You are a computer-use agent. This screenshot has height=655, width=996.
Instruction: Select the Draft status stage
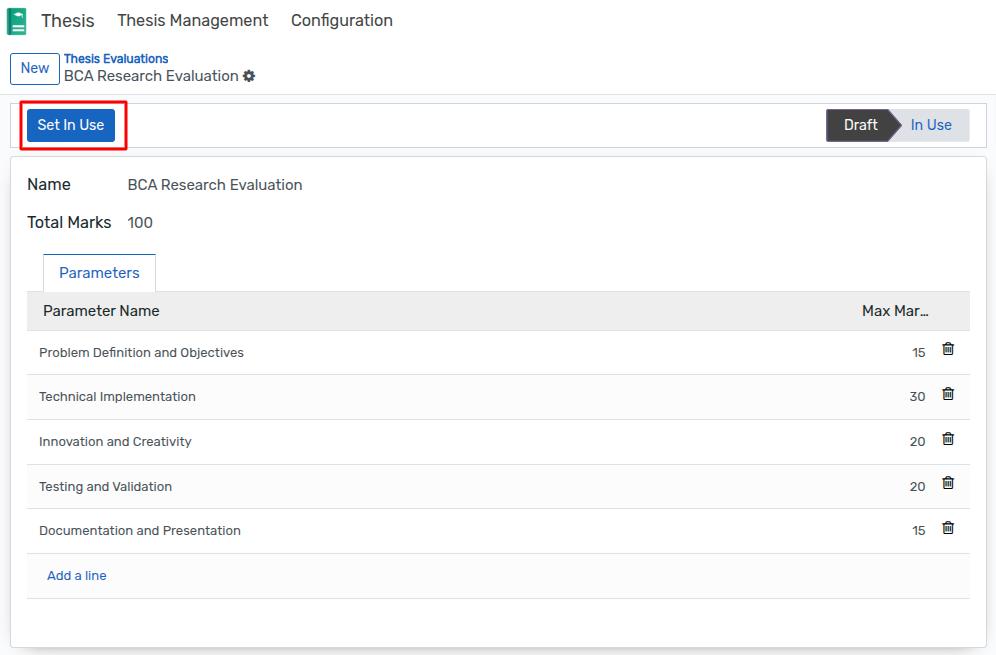[860, 125]
